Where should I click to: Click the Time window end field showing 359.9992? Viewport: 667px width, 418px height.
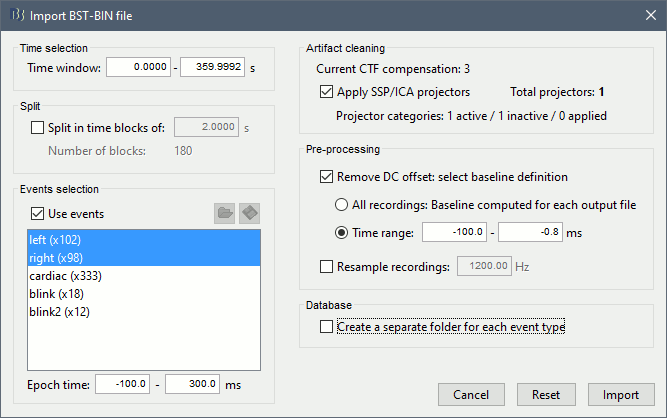point(213,67)
